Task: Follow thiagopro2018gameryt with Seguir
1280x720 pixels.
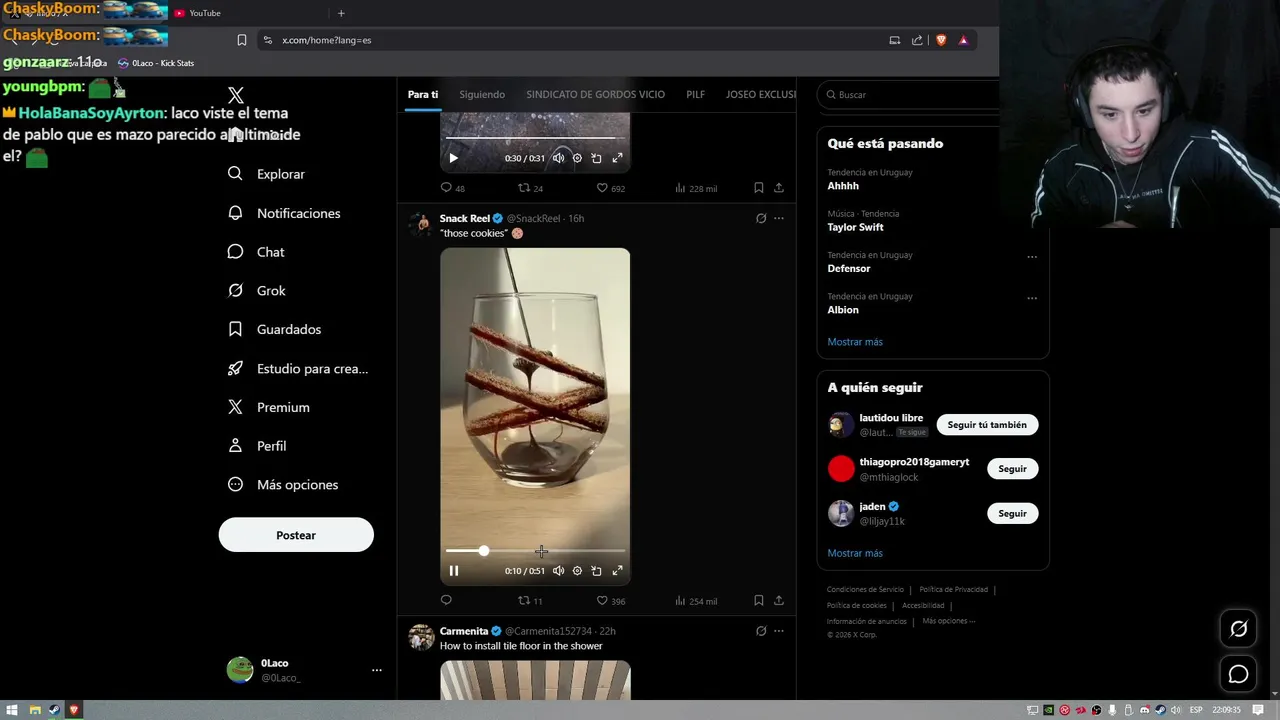Action: tap(1012, 469)
